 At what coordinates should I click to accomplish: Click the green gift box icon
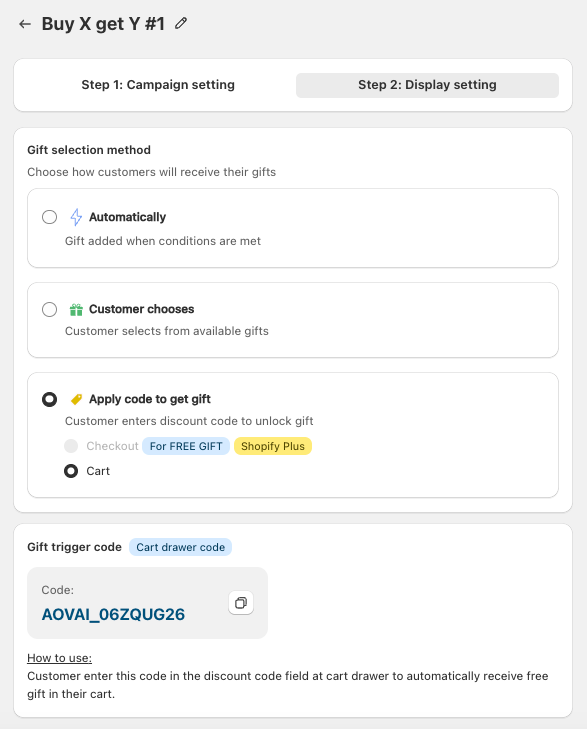[x=76, y=309]
